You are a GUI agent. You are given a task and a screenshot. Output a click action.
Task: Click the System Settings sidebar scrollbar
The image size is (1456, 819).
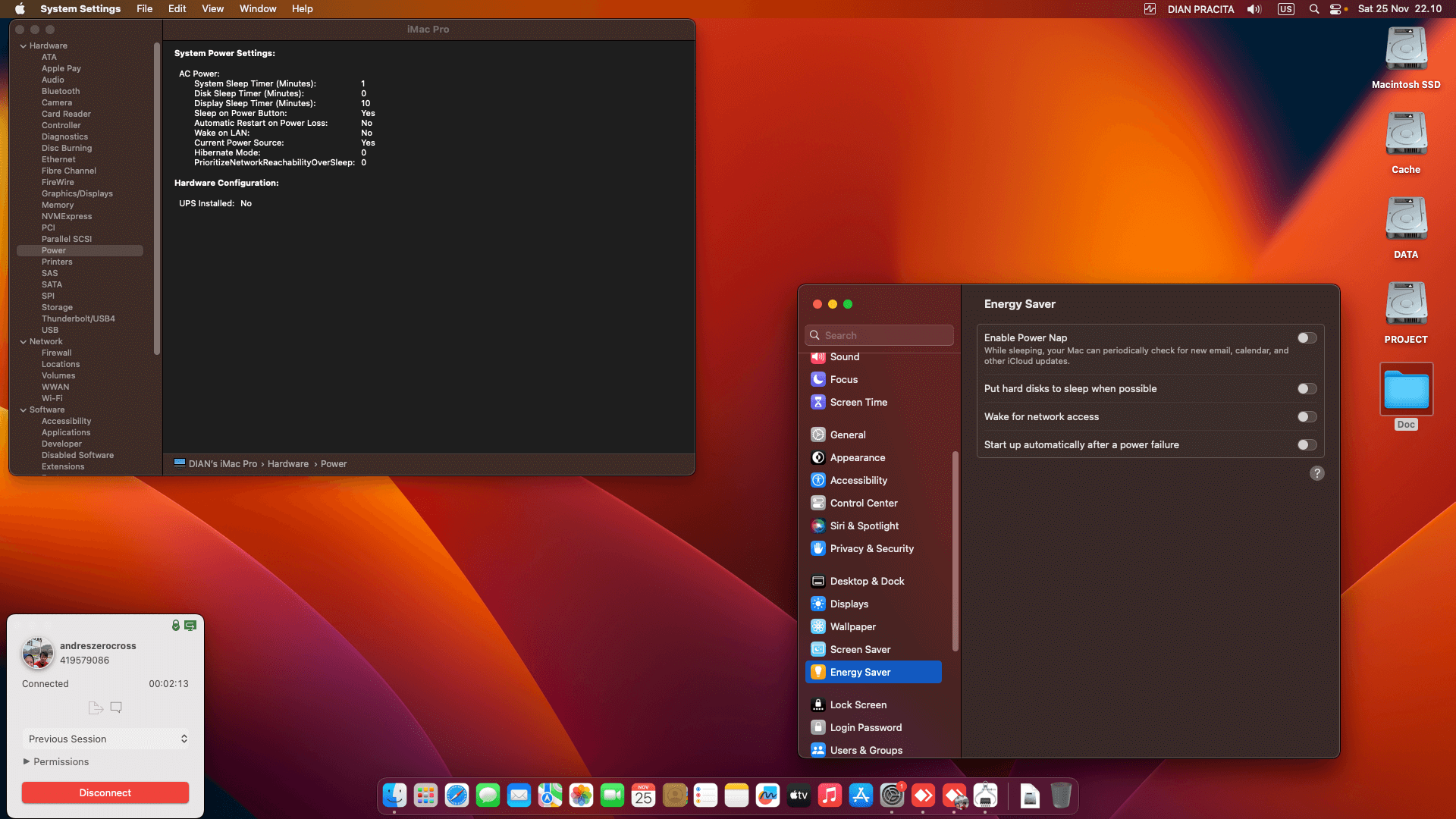pyautogui.click(x=955, y=551)
